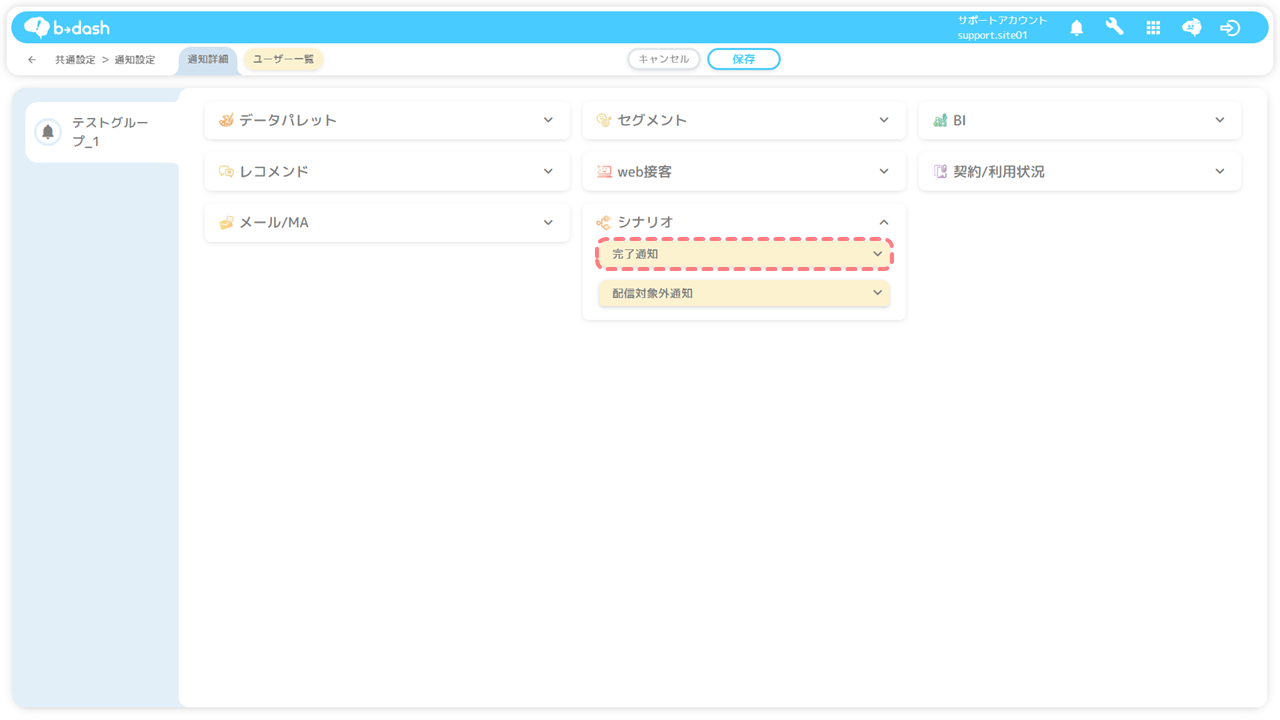Expand the BI section chevron
The image size is (1280, 720).
coord(1219,120)
